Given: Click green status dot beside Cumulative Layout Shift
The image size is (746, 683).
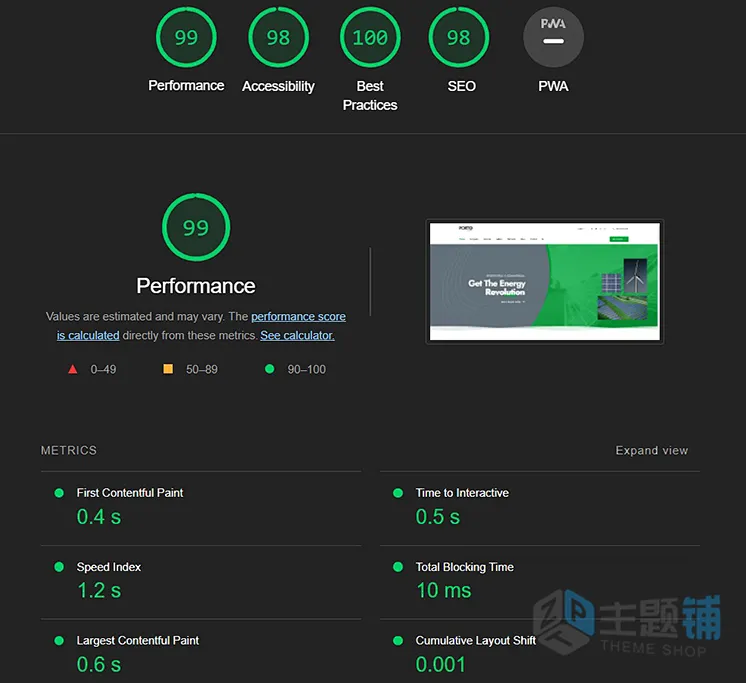Looking at the screenshot, I should click(398, 641).
